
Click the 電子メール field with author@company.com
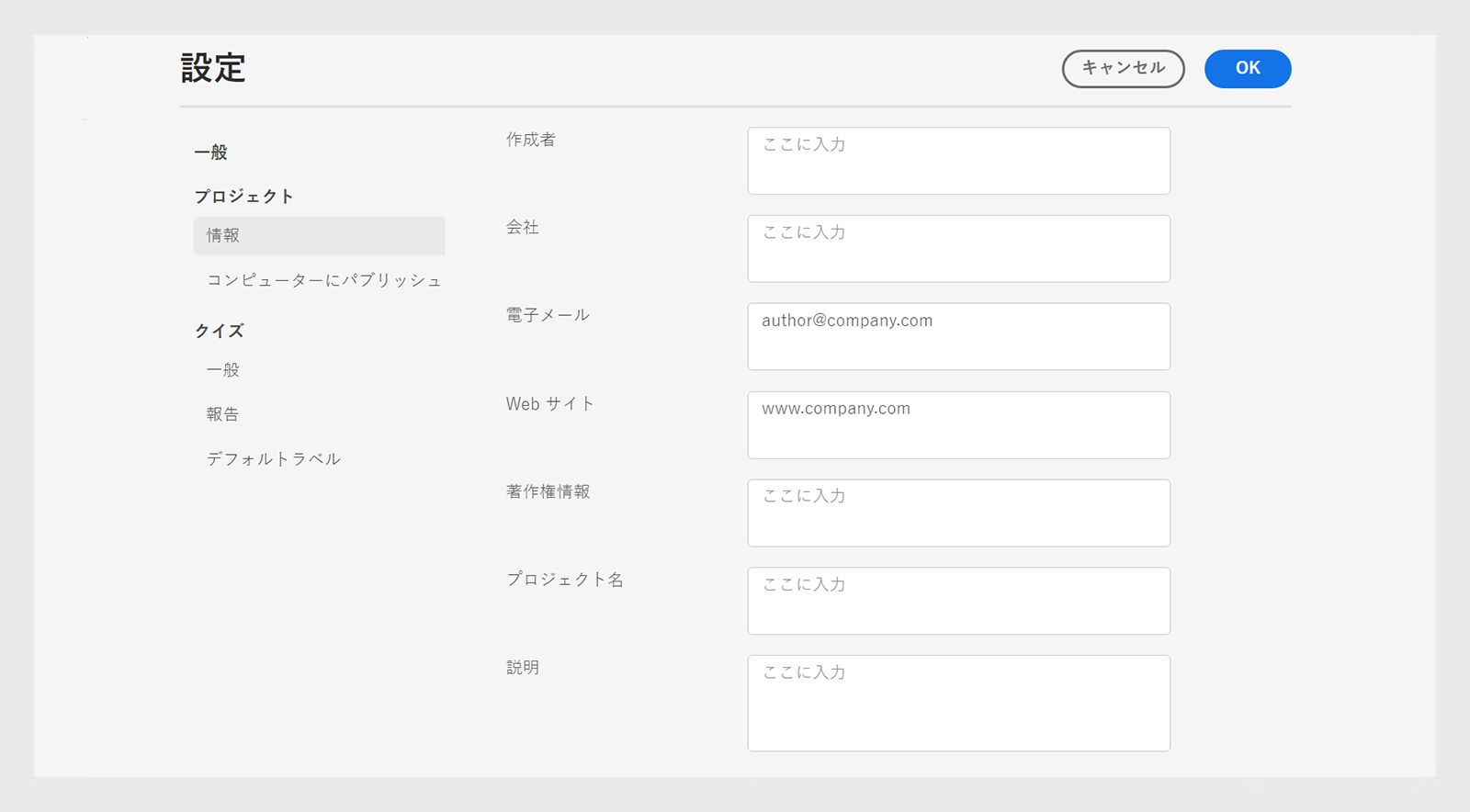pos(958,337)
